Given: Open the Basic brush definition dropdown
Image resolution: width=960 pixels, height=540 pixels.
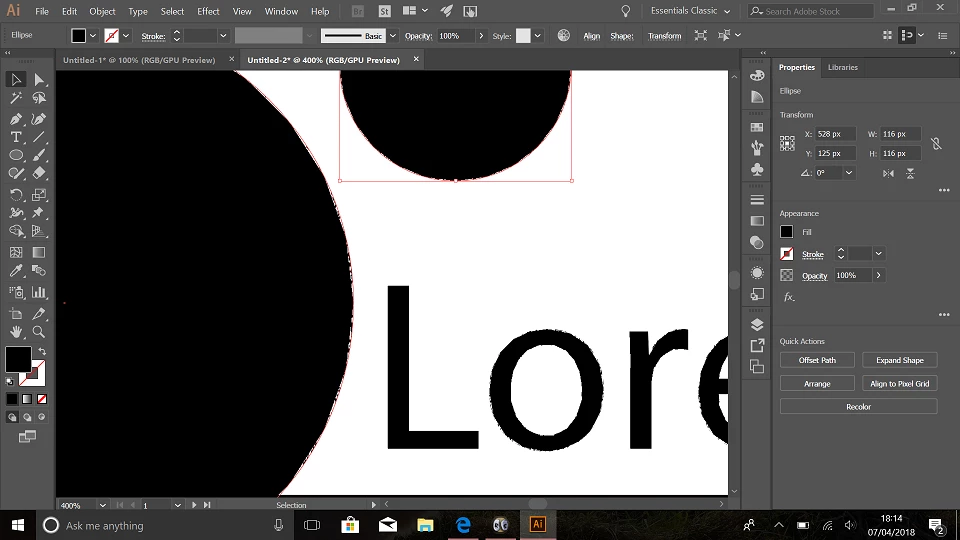Looking at the screenshot, I should (x=393, y=36).
